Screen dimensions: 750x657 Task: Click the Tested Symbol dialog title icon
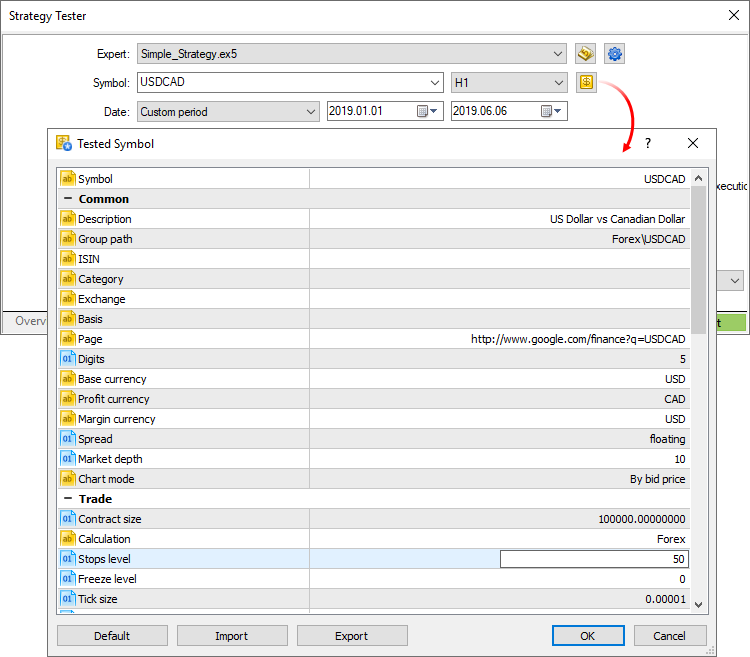point(64,144)
